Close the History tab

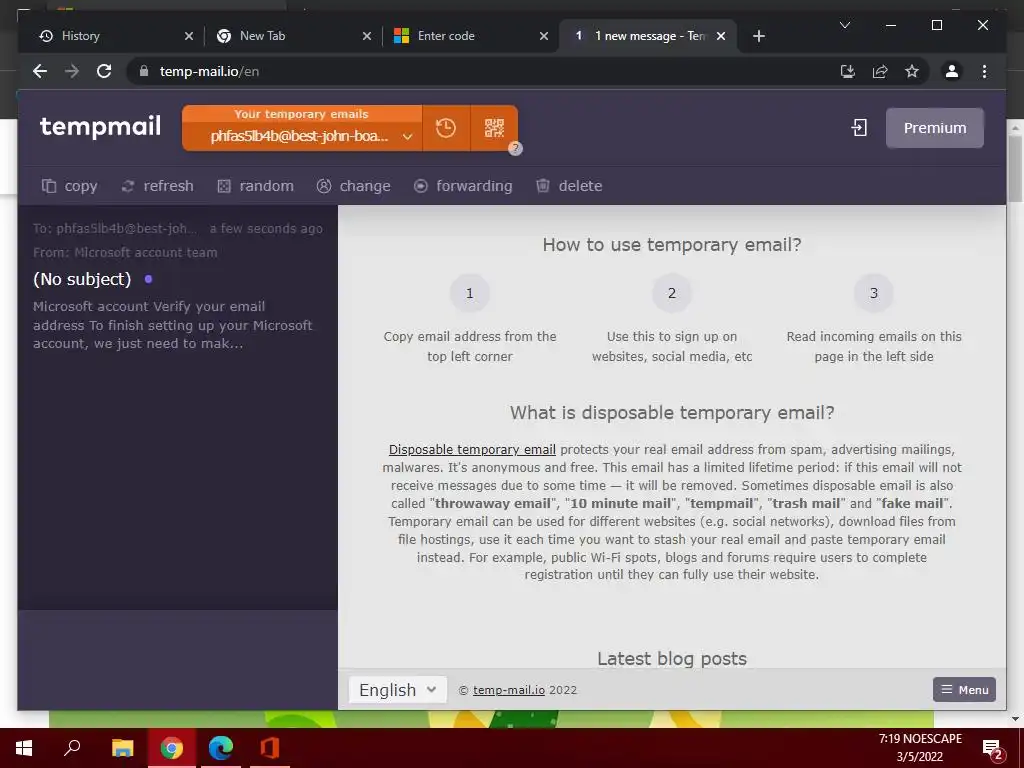[189, 36]
